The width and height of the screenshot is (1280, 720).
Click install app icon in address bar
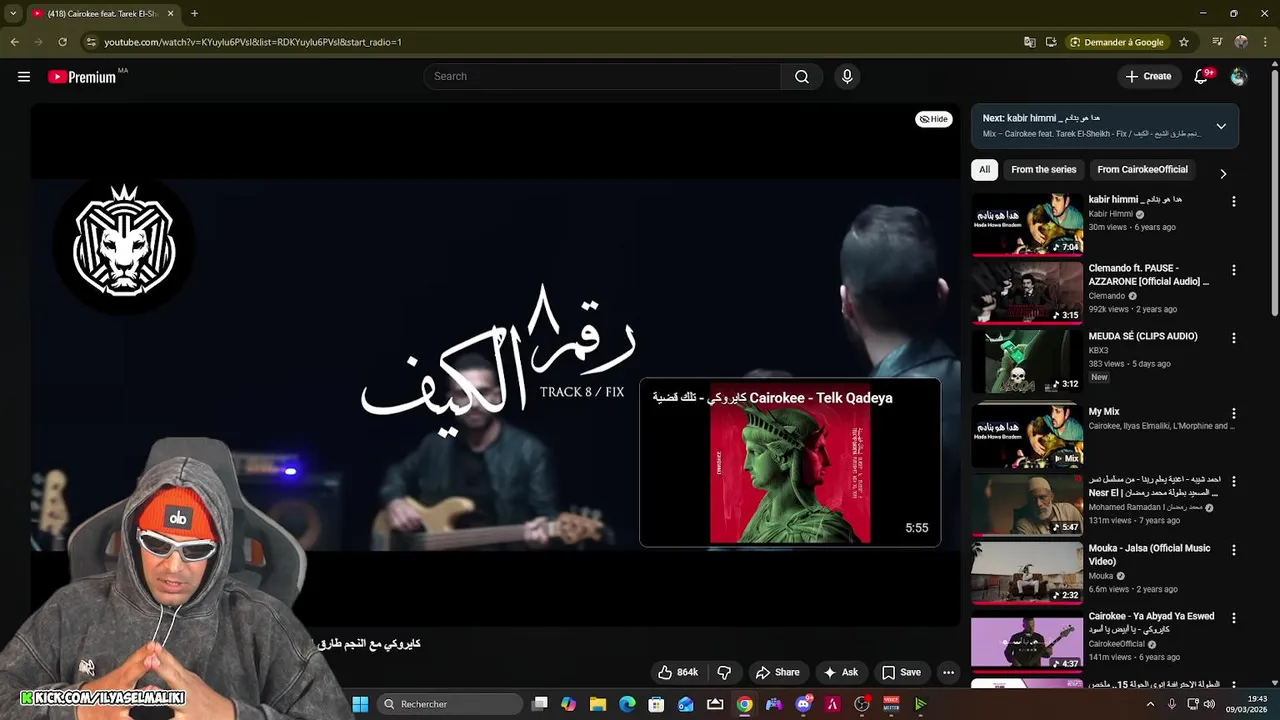coord(1051,42)
